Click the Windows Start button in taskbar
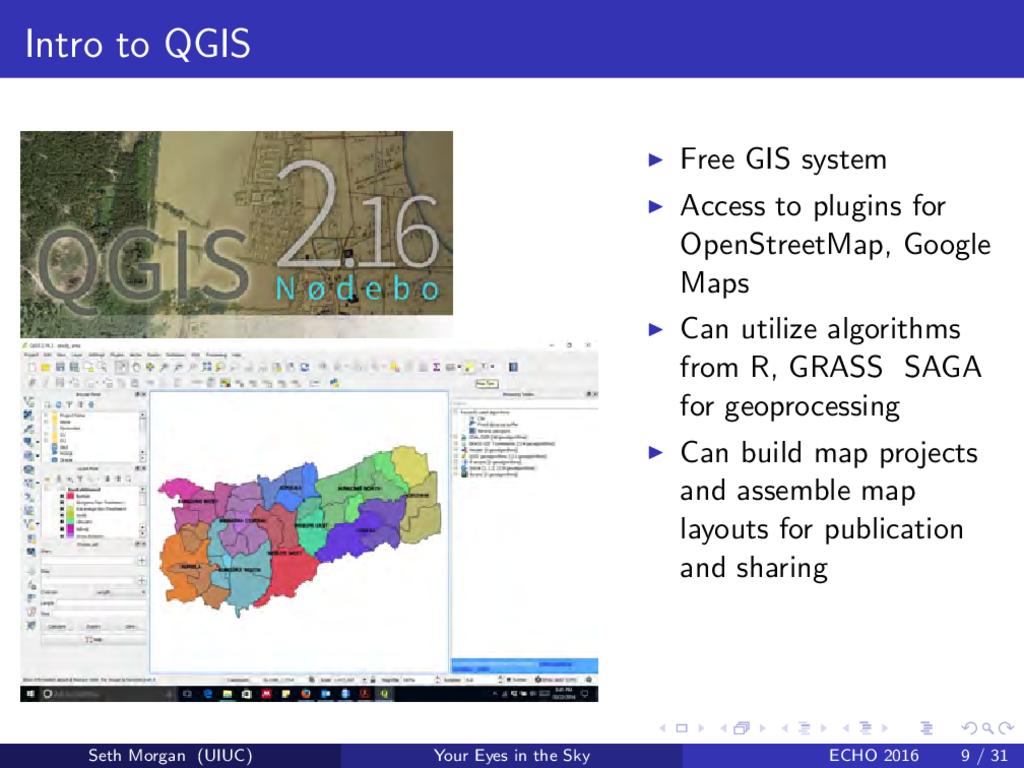Viewport: 1024px width, 768px height. pyautogui.click(x=29, y=692)
